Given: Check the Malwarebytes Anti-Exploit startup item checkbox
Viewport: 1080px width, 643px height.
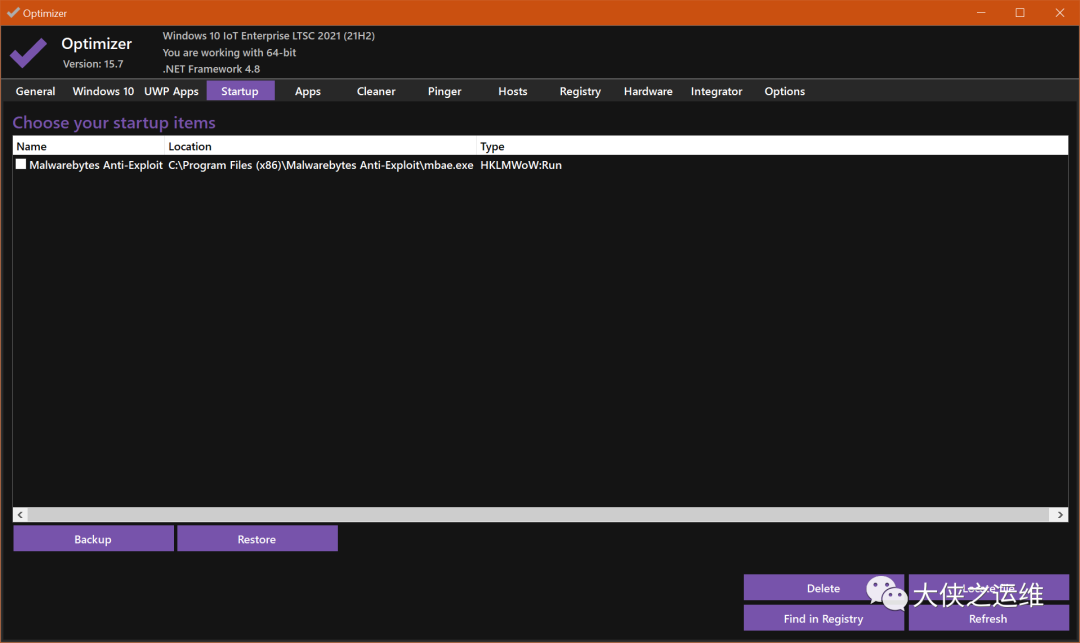Looking at the screenshot, I should click(21, 165).
